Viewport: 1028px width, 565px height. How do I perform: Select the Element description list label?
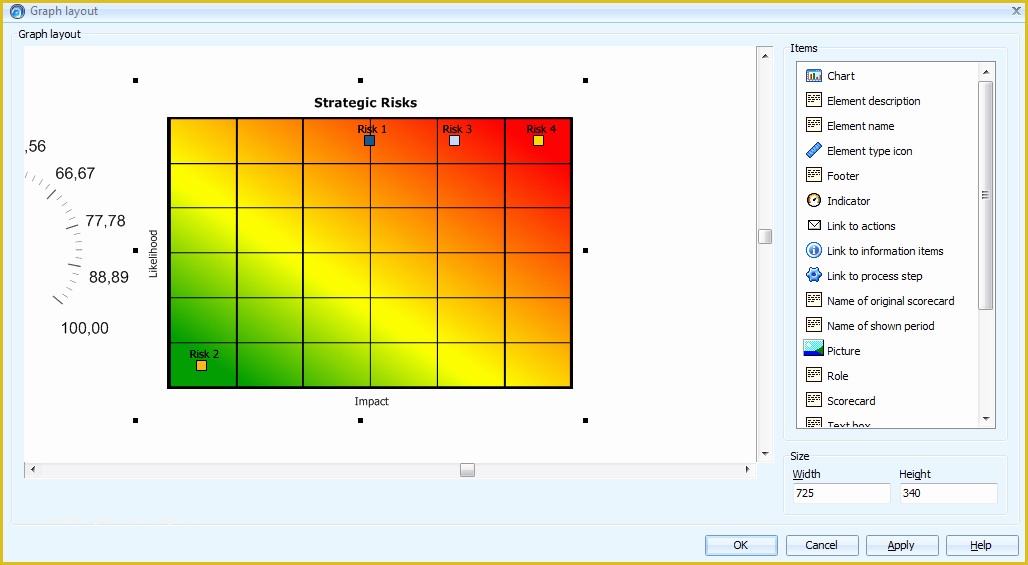873,101
